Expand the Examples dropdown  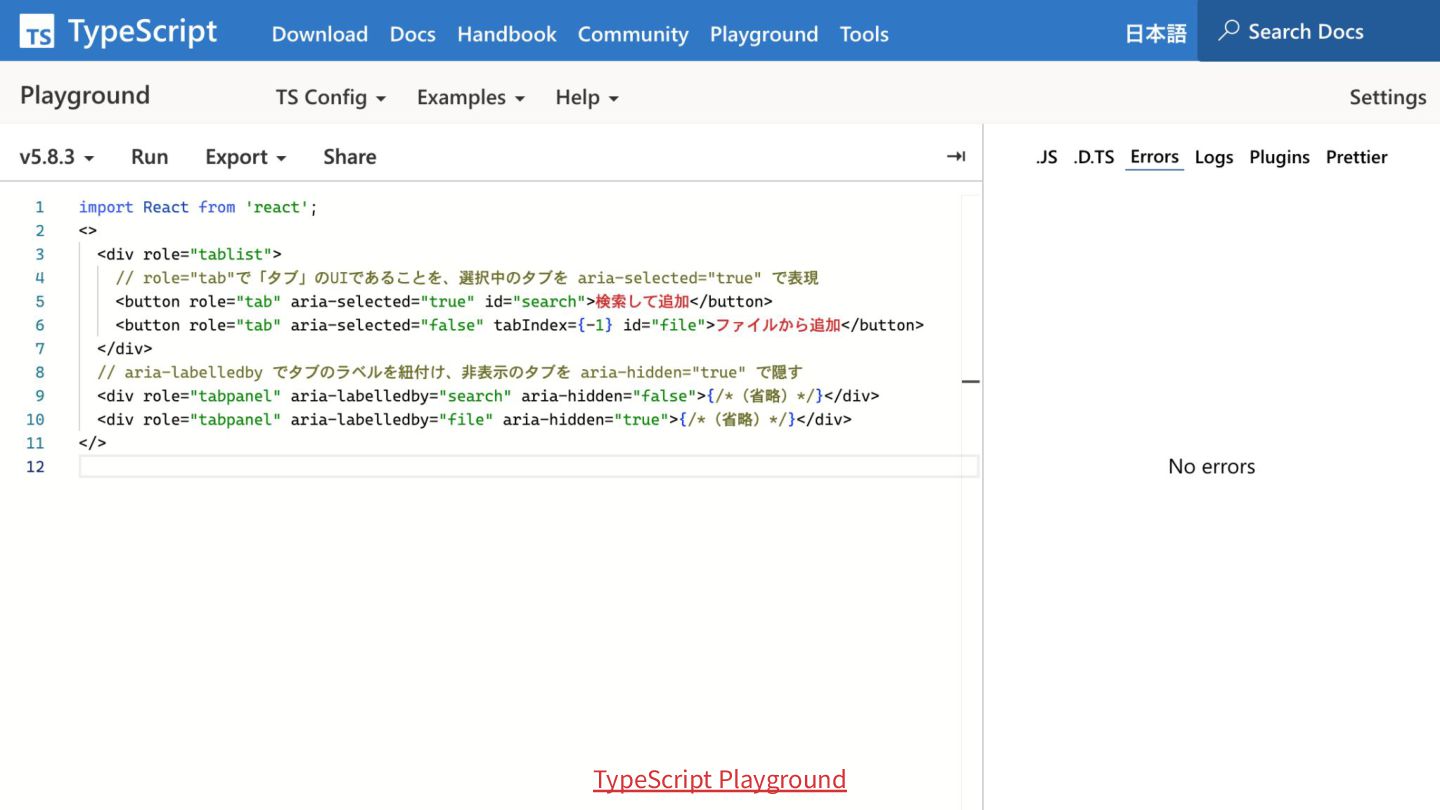[x=471, y=97]
